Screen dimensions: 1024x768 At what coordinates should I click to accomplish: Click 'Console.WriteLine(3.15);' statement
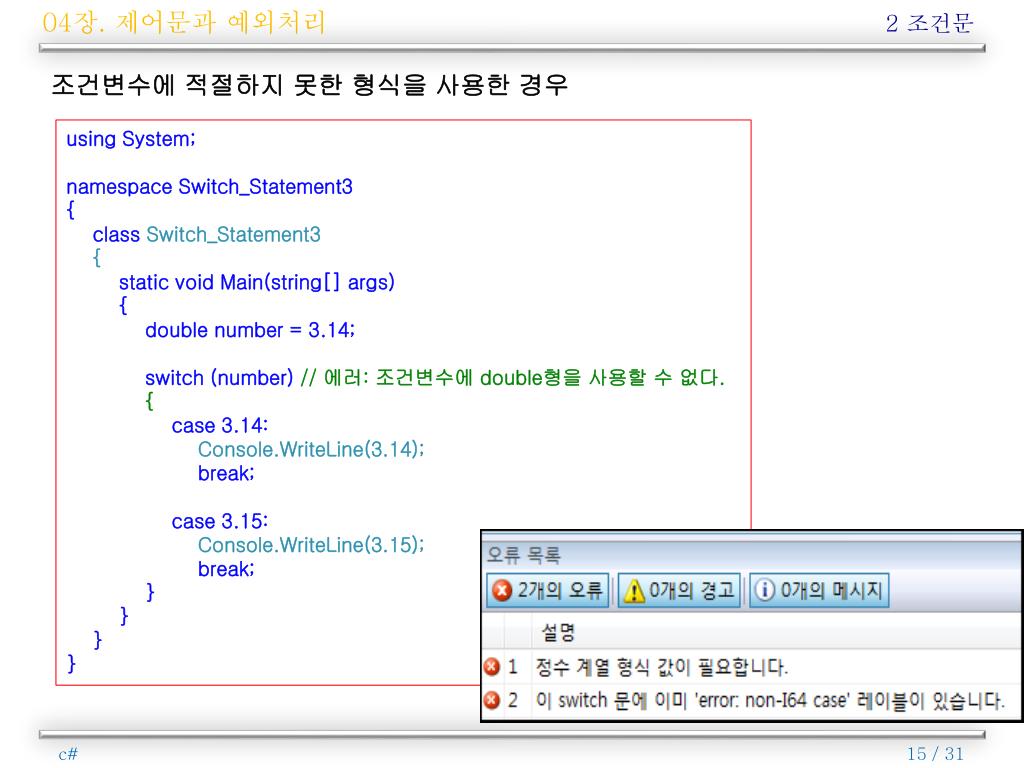(311, 545)
